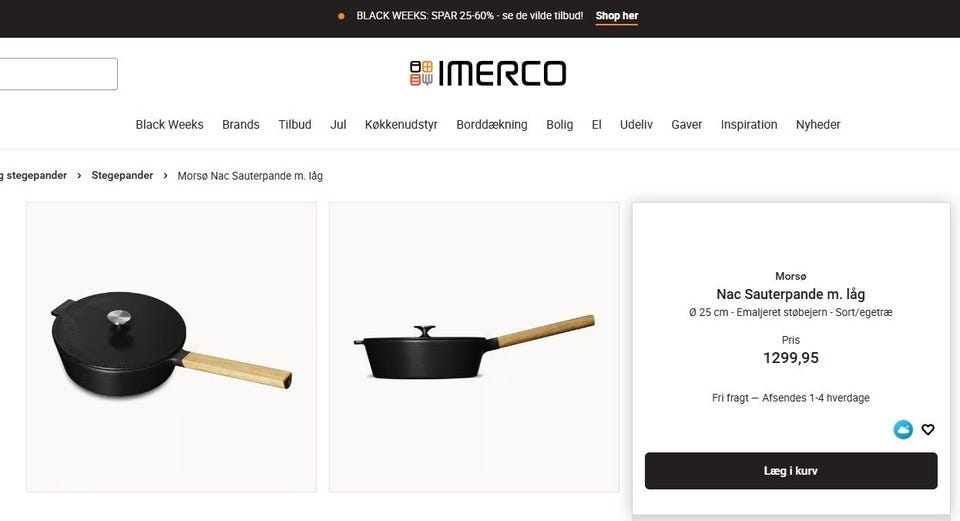This screenshot has height=521, width=960.
Task: Click Morsø brand name link
Action: point(790,276)
